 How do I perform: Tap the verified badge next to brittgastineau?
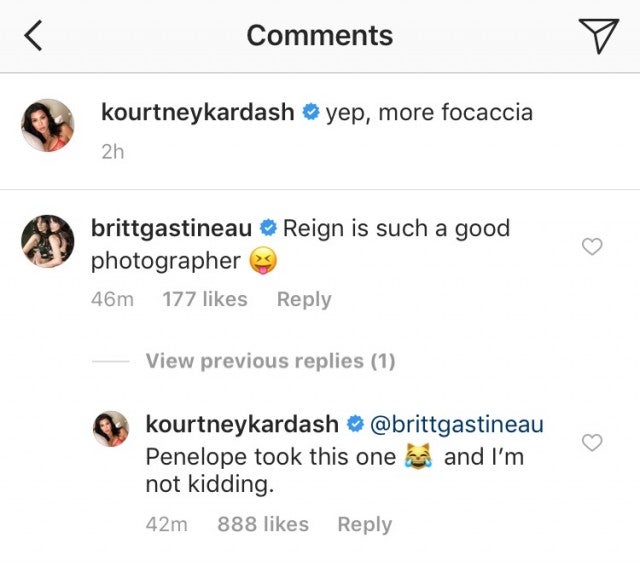tap(268, 229)
